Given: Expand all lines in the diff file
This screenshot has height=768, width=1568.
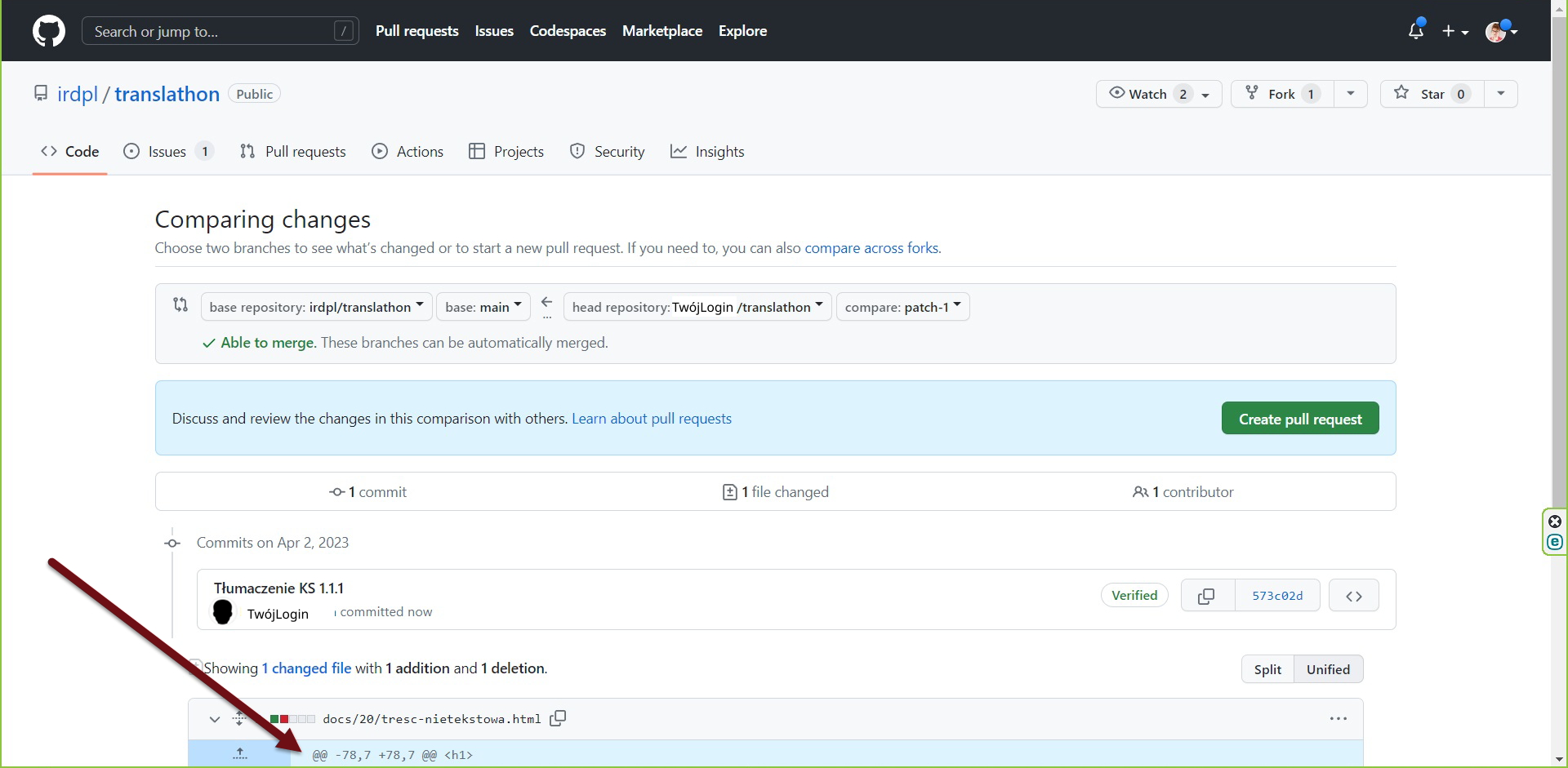Looking at the screenshot, I should click(x=239, y=718).
